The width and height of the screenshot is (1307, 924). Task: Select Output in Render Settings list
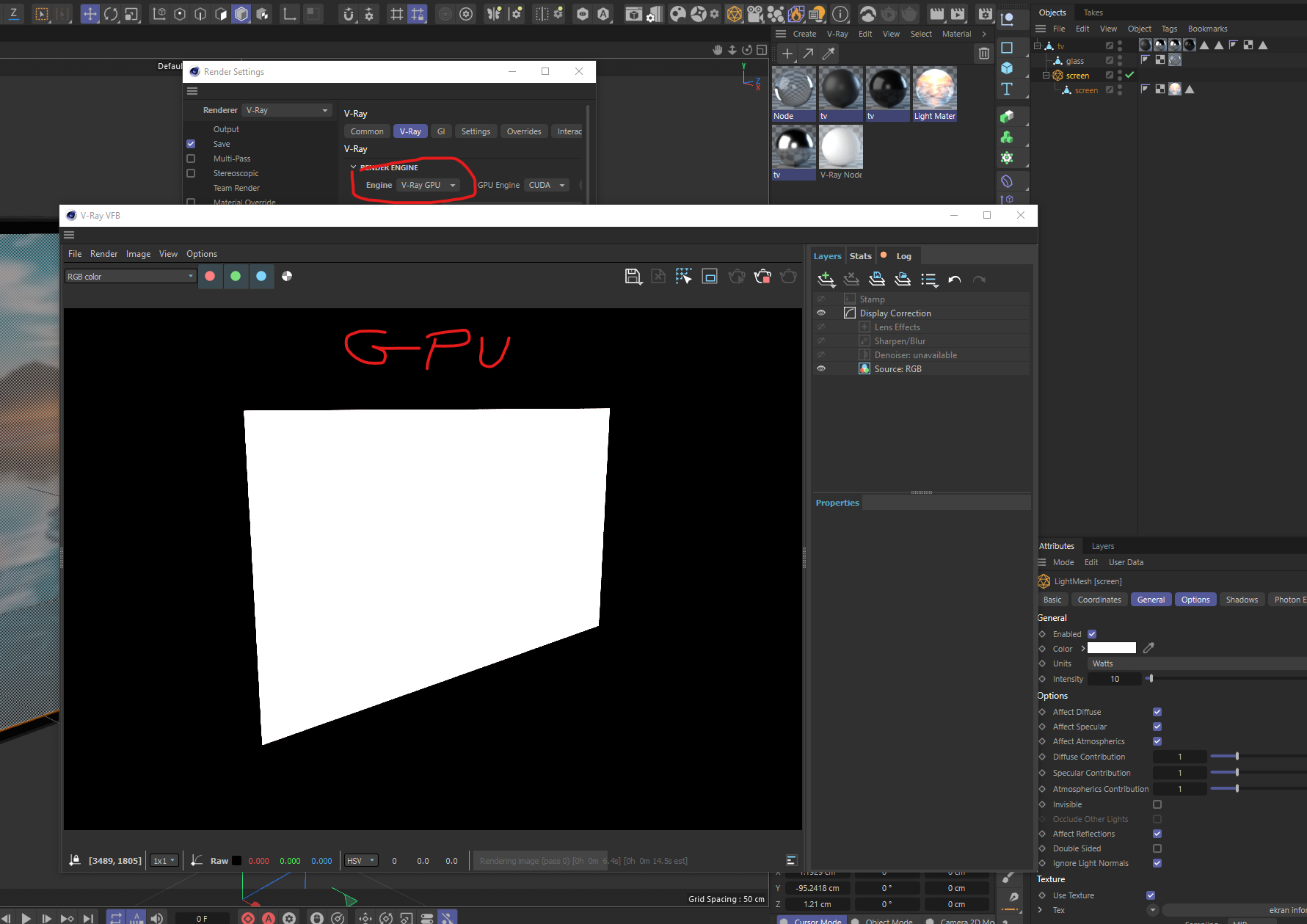(x=226, y=129)
